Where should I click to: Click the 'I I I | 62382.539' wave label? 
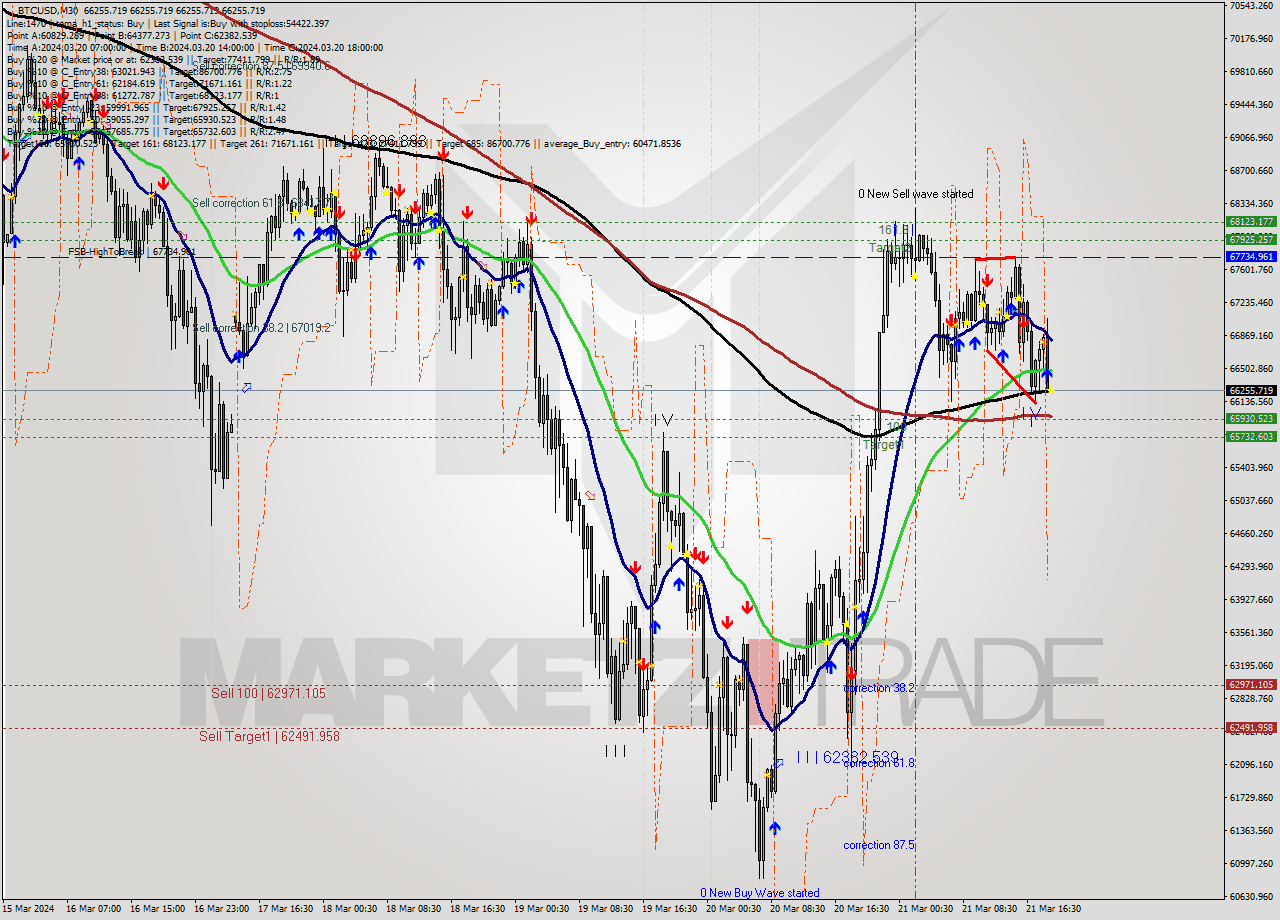(848, 757)
